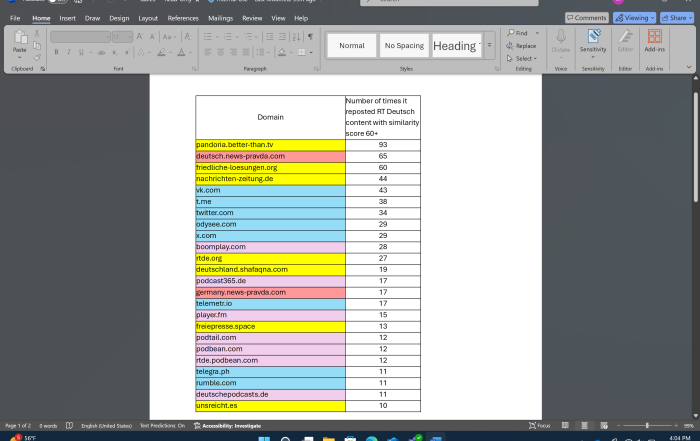Viewport: 700px width, 441px height.
Task: Expand the Styles gallery more arrow
Action: point(489,46)
